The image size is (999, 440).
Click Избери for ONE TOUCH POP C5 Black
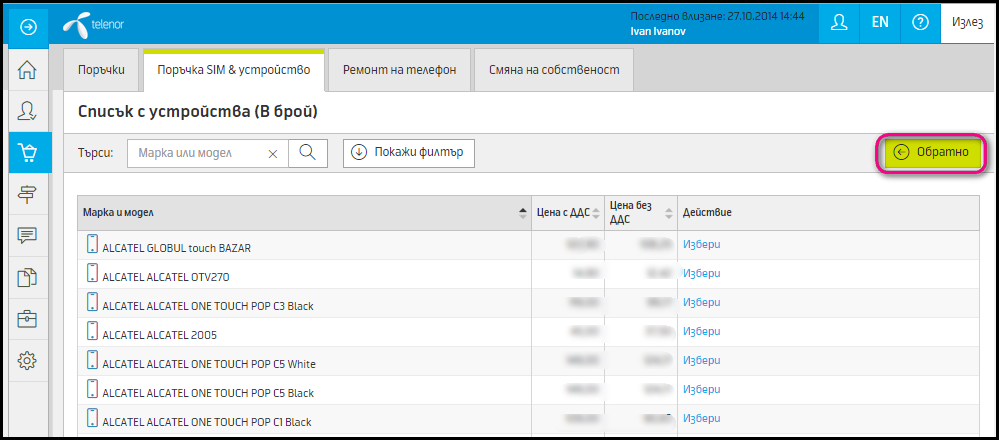[701, 390]
